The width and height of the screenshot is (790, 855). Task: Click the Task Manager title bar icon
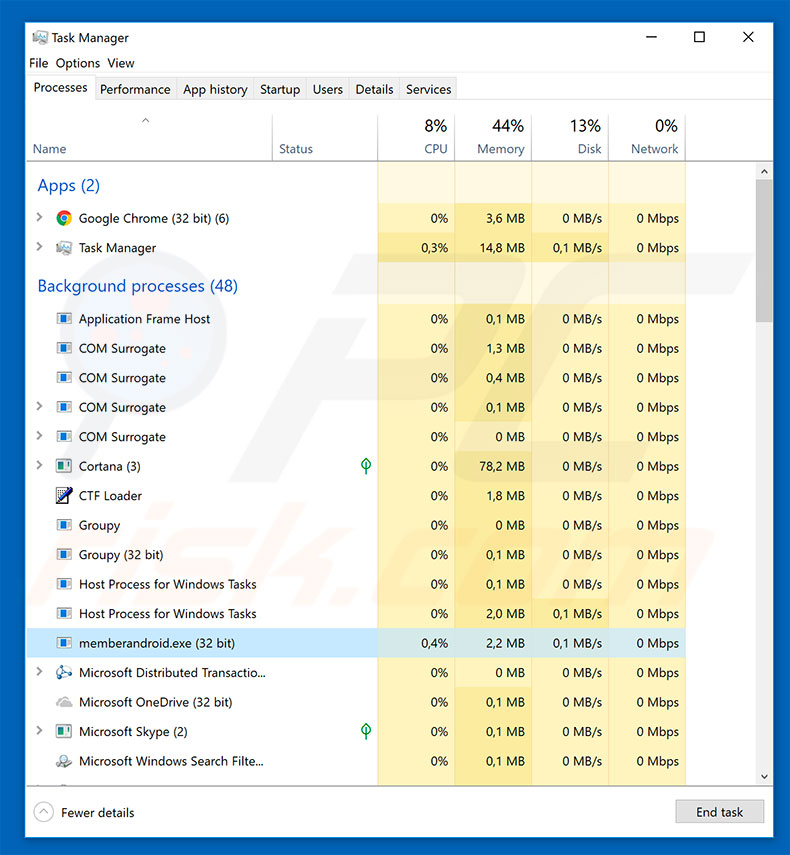tap(40, 38)
